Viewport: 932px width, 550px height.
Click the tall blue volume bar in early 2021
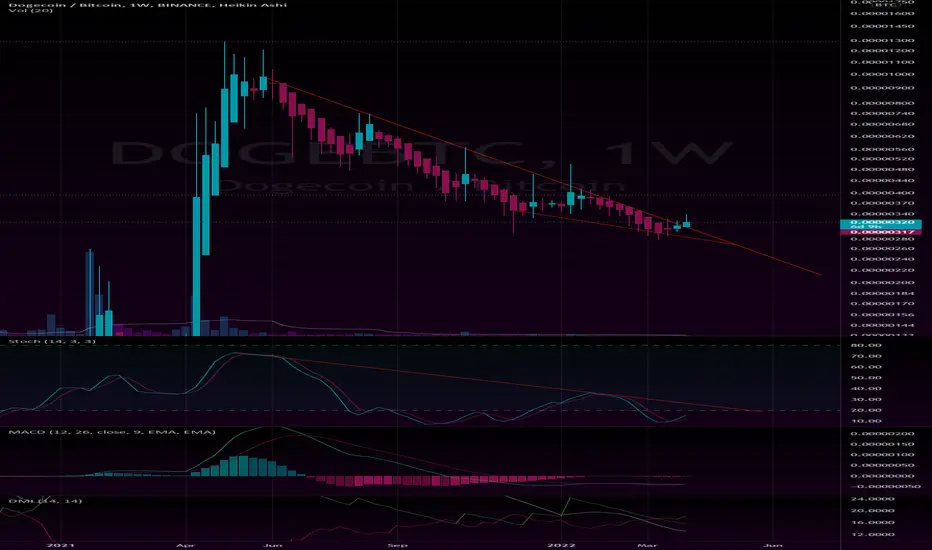(90, 293)
